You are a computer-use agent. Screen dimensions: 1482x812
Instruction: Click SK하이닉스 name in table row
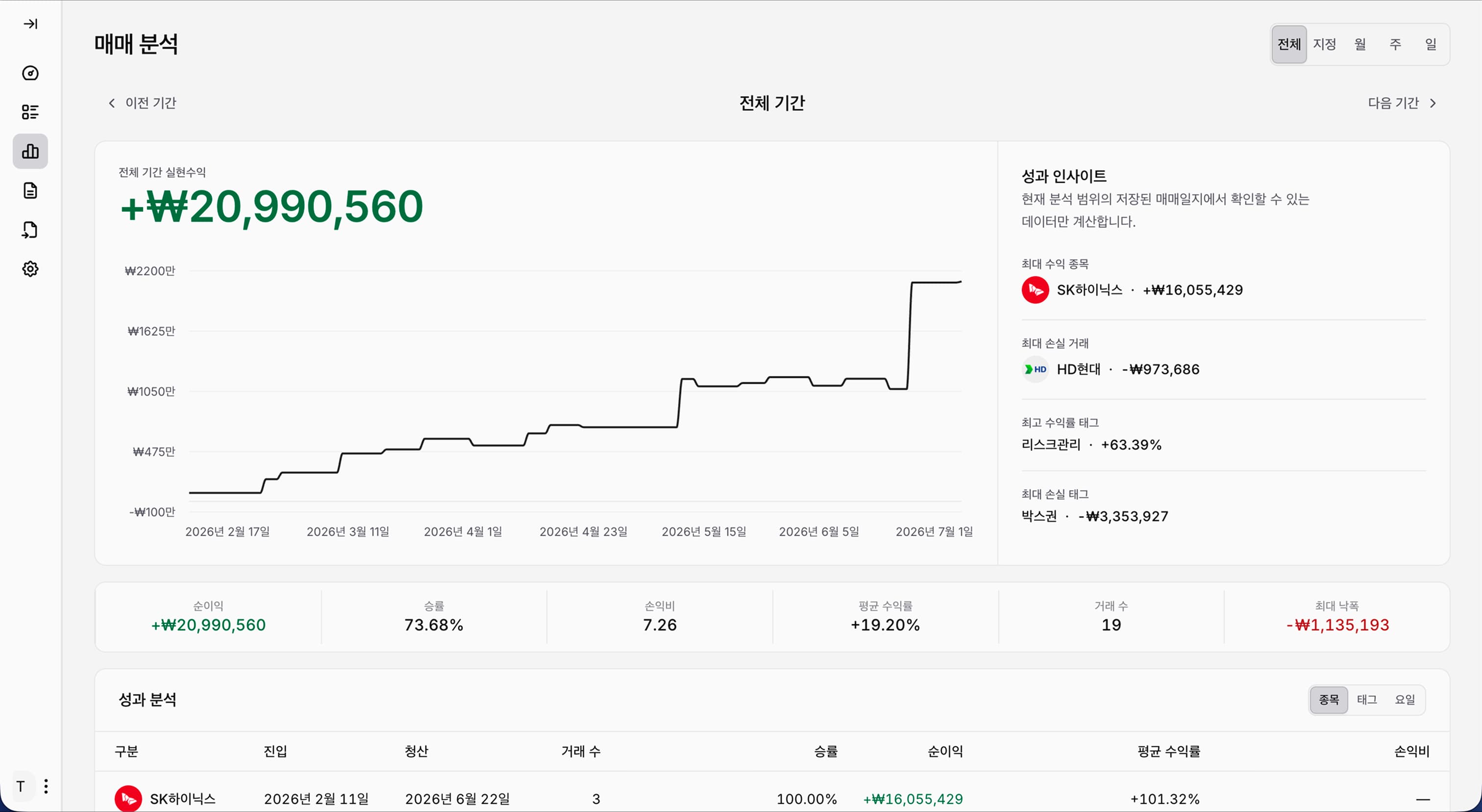(182, 799)
